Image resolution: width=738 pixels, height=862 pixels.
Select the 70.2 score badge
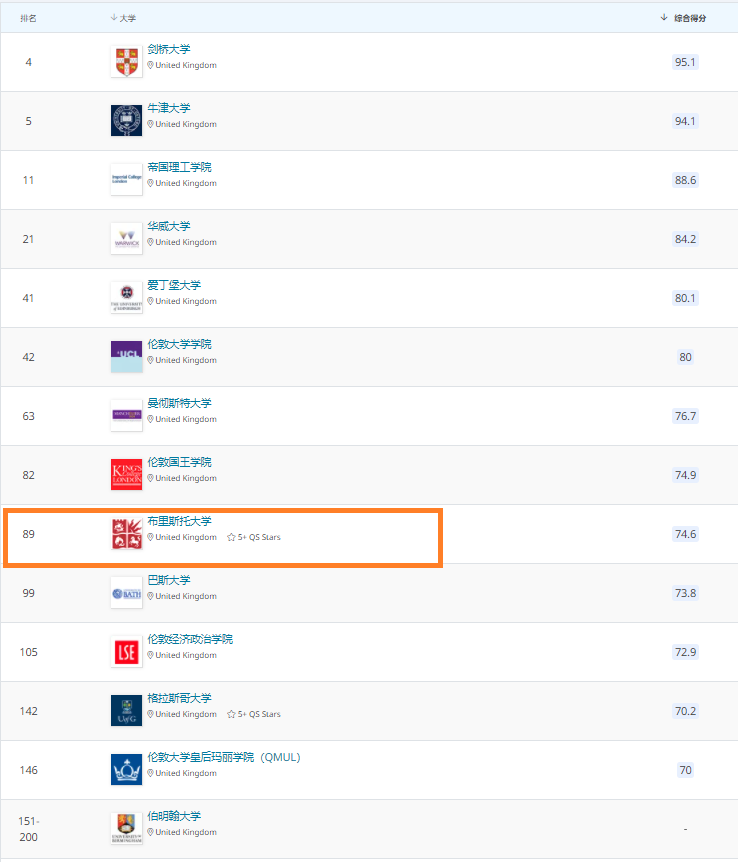pos(685,711)
